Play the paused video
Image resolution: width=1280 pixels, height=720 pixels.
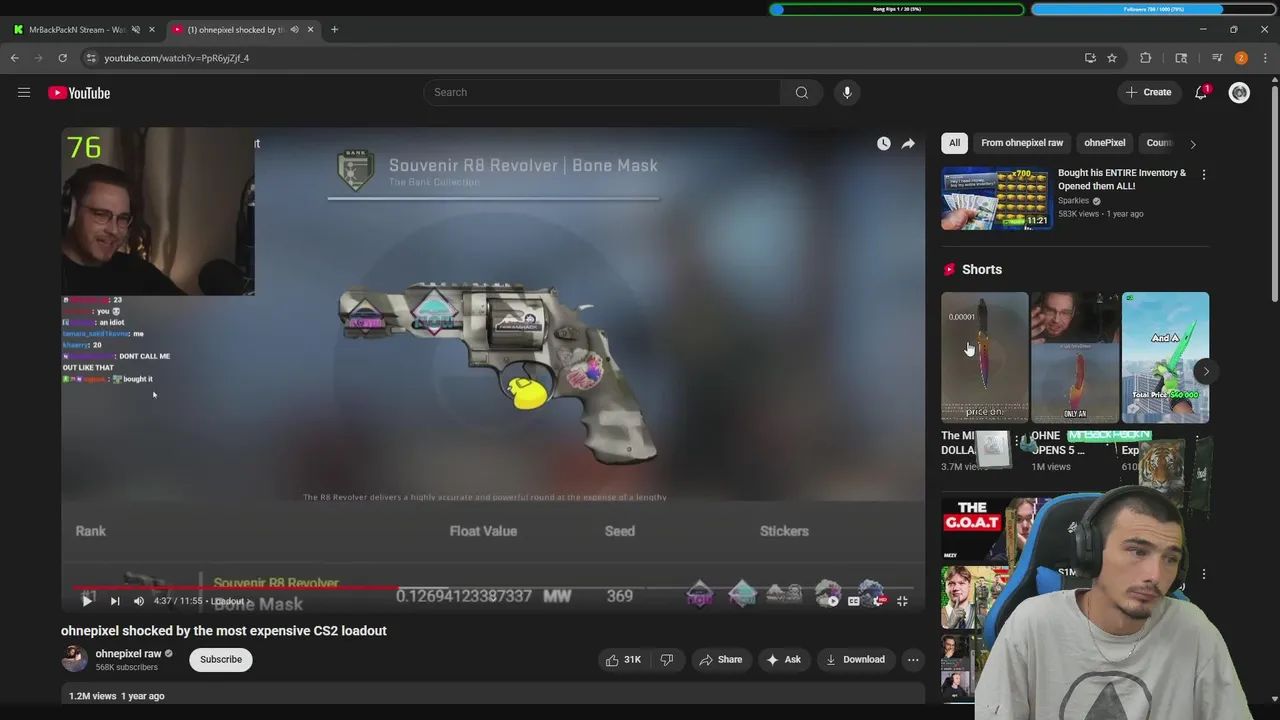tap(87, 601)
